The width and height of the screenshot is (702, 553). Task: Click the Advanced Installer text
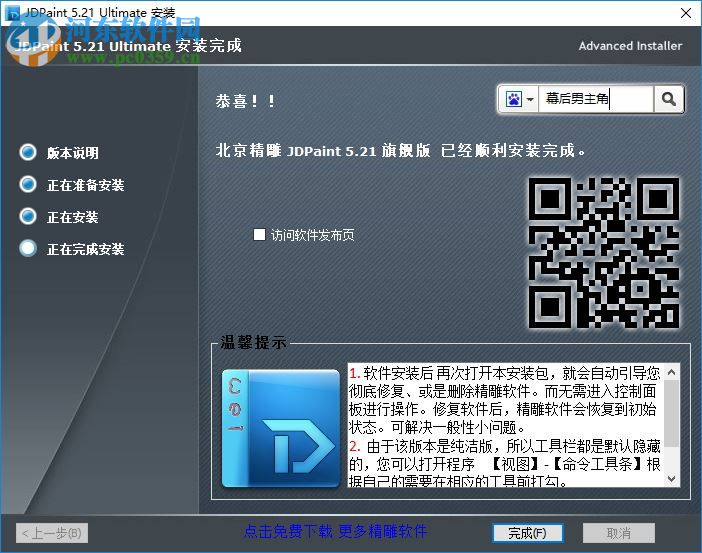pos(630,46)
